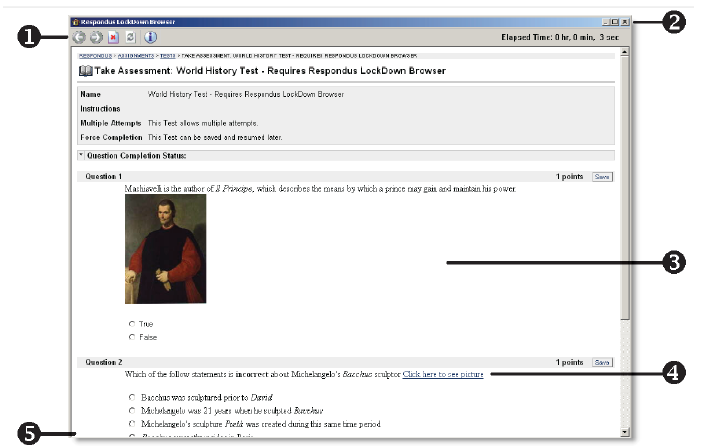Select False for Question 1

coord(131,337)
